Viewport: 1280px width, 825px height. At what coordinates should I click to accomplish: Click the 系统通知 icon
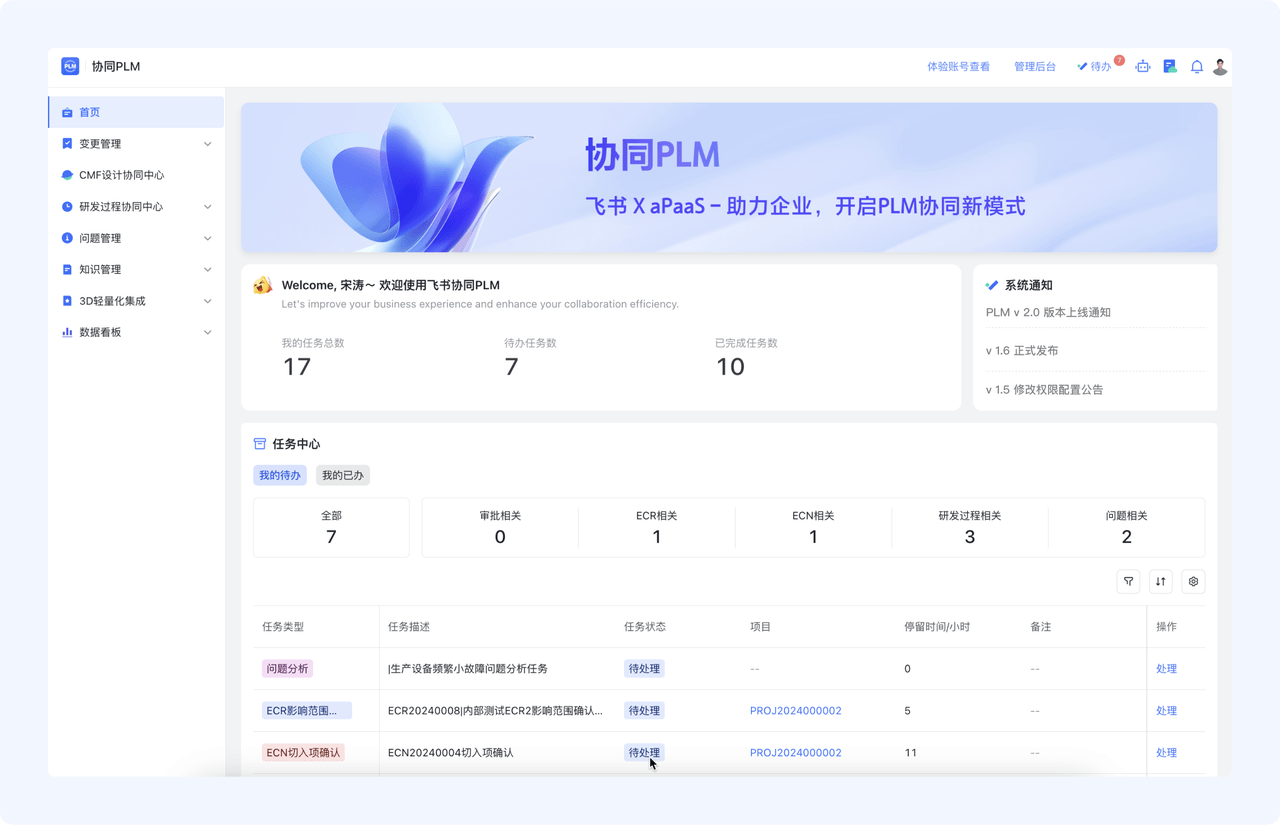(992, 285)
